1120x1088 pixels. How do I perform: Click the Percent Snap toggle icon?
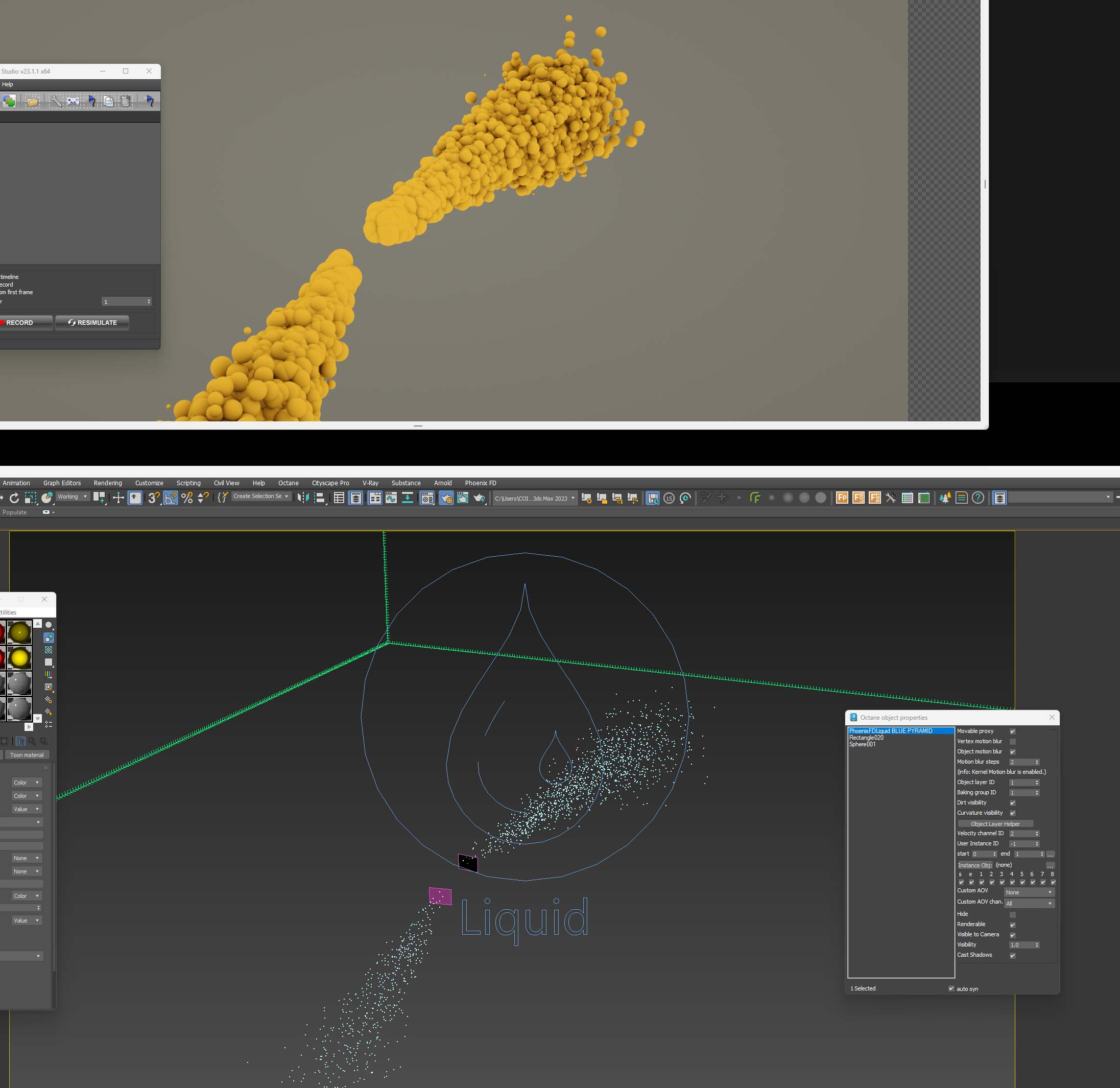click(187, 498)
